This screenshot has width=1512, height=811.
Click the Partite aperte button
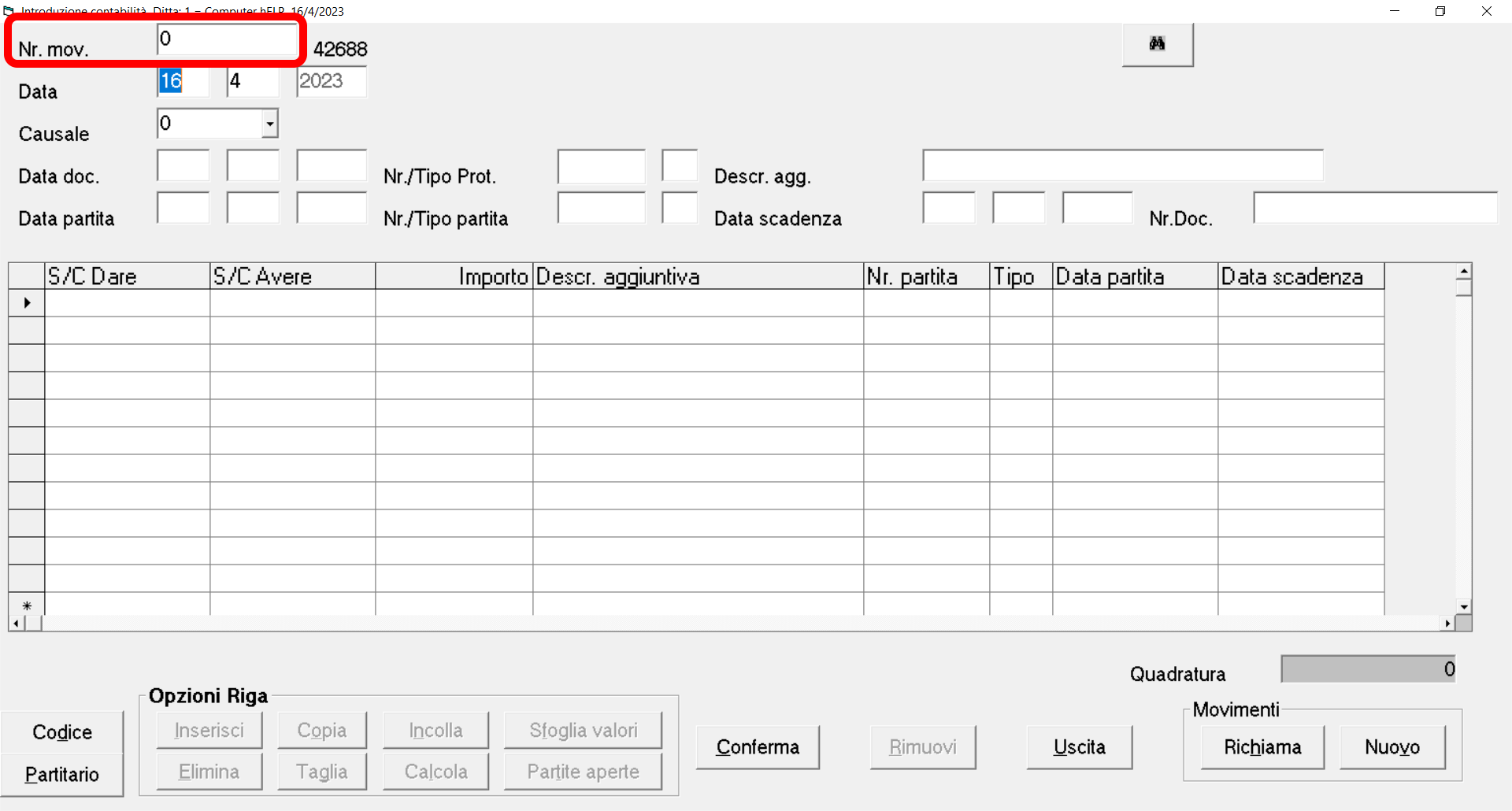584,772
